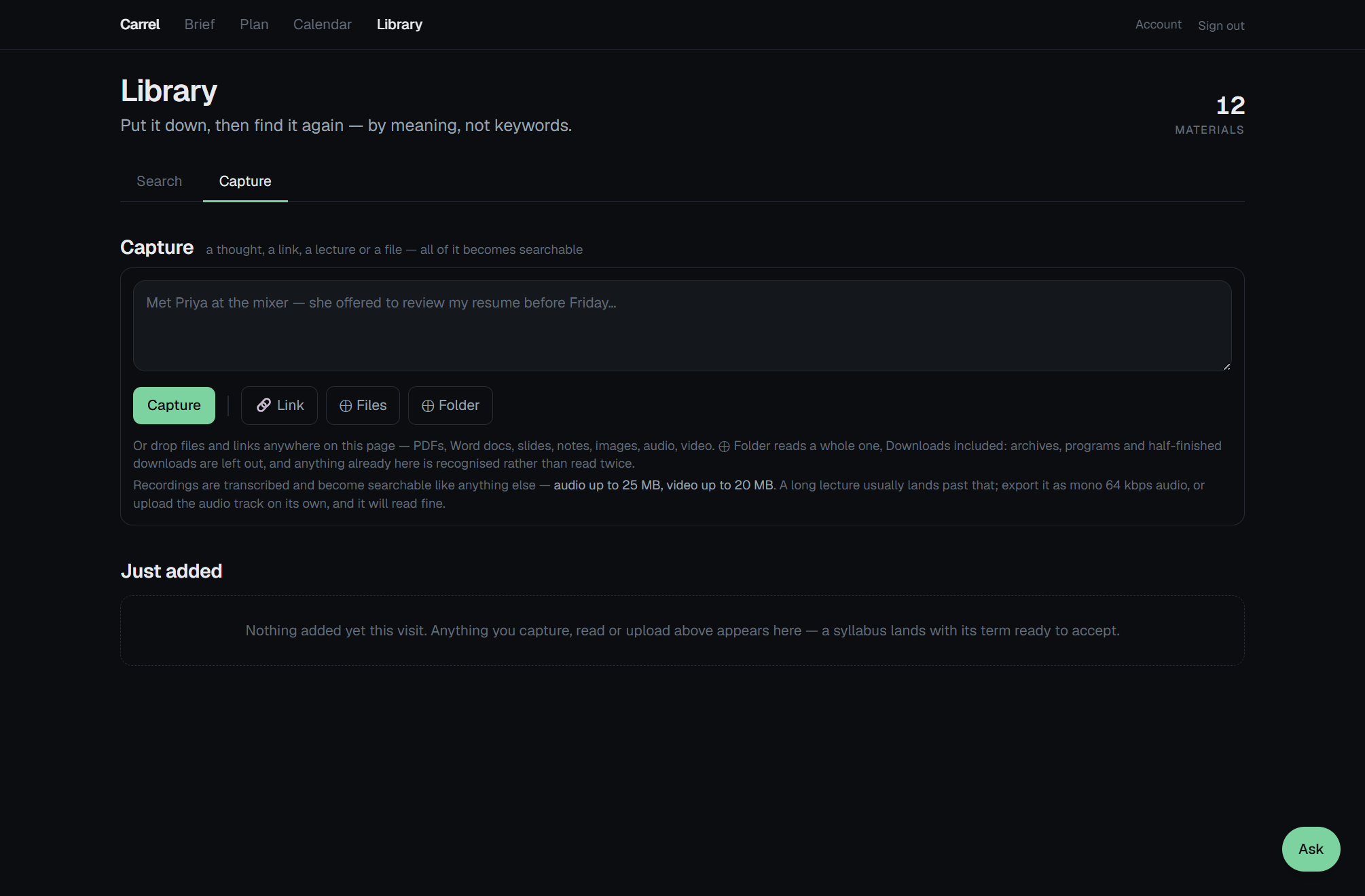Switch to the Search tab
The image size is (1365, 896).
(160, 181)
